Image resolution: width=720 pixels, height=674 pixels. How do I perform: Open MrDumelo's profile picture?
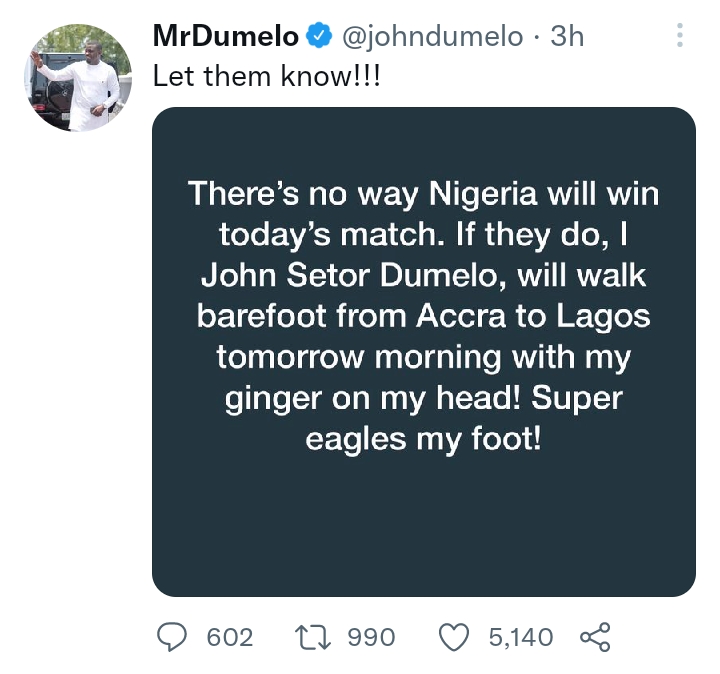point(78,78)
